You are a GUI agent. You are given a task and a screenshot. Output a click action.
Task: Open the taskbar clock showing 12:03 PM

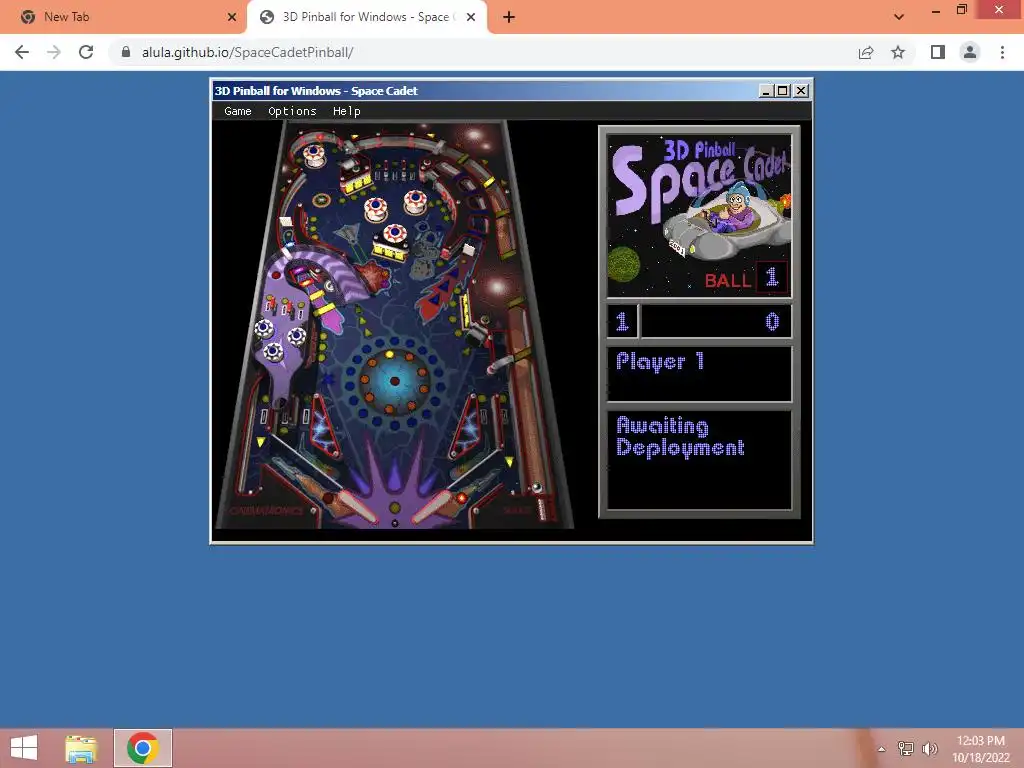(x=980, y=749)
